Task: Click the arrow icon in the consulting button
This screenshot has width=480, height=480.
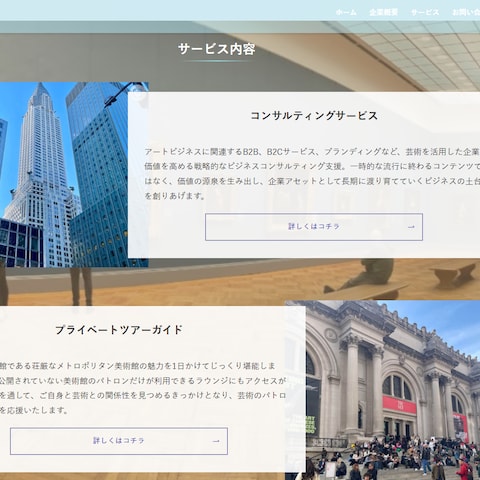Action: pos(411,227)
